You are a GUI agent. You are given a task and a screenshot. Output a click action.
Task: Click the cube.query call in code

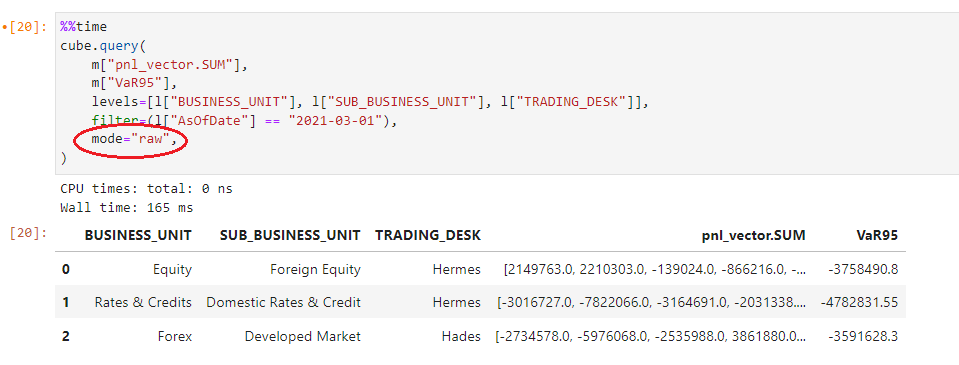coord(103,46)
